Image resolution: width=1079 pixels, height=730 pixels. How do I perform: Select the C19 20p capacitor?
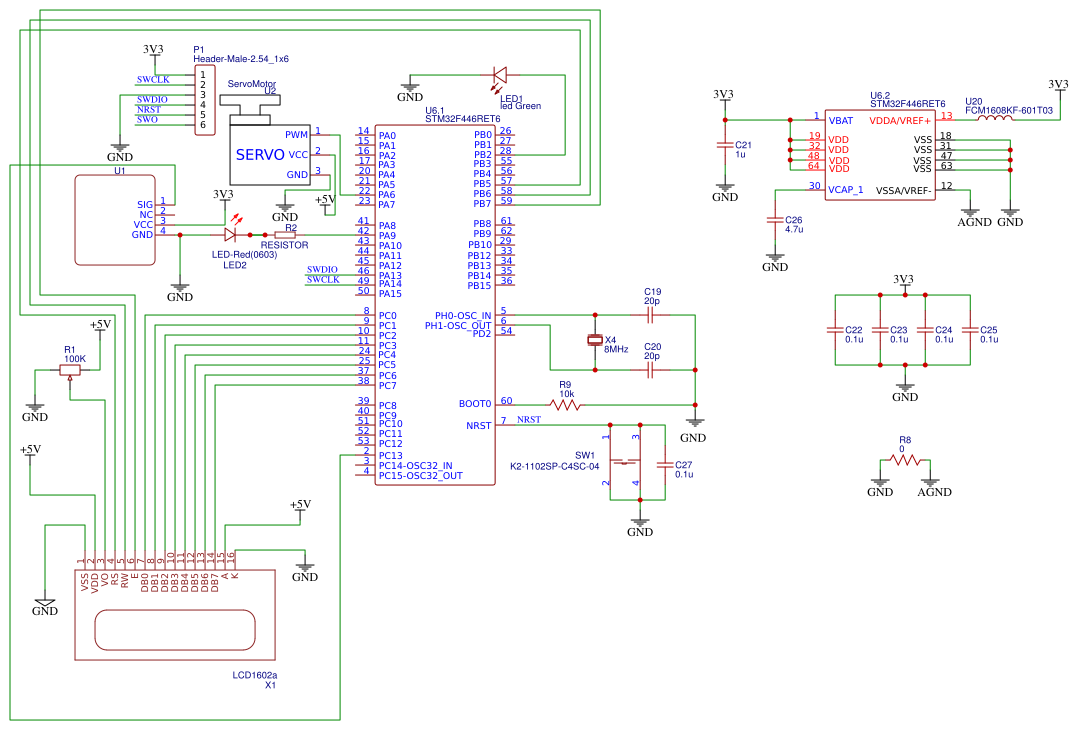tap(652, 314)
